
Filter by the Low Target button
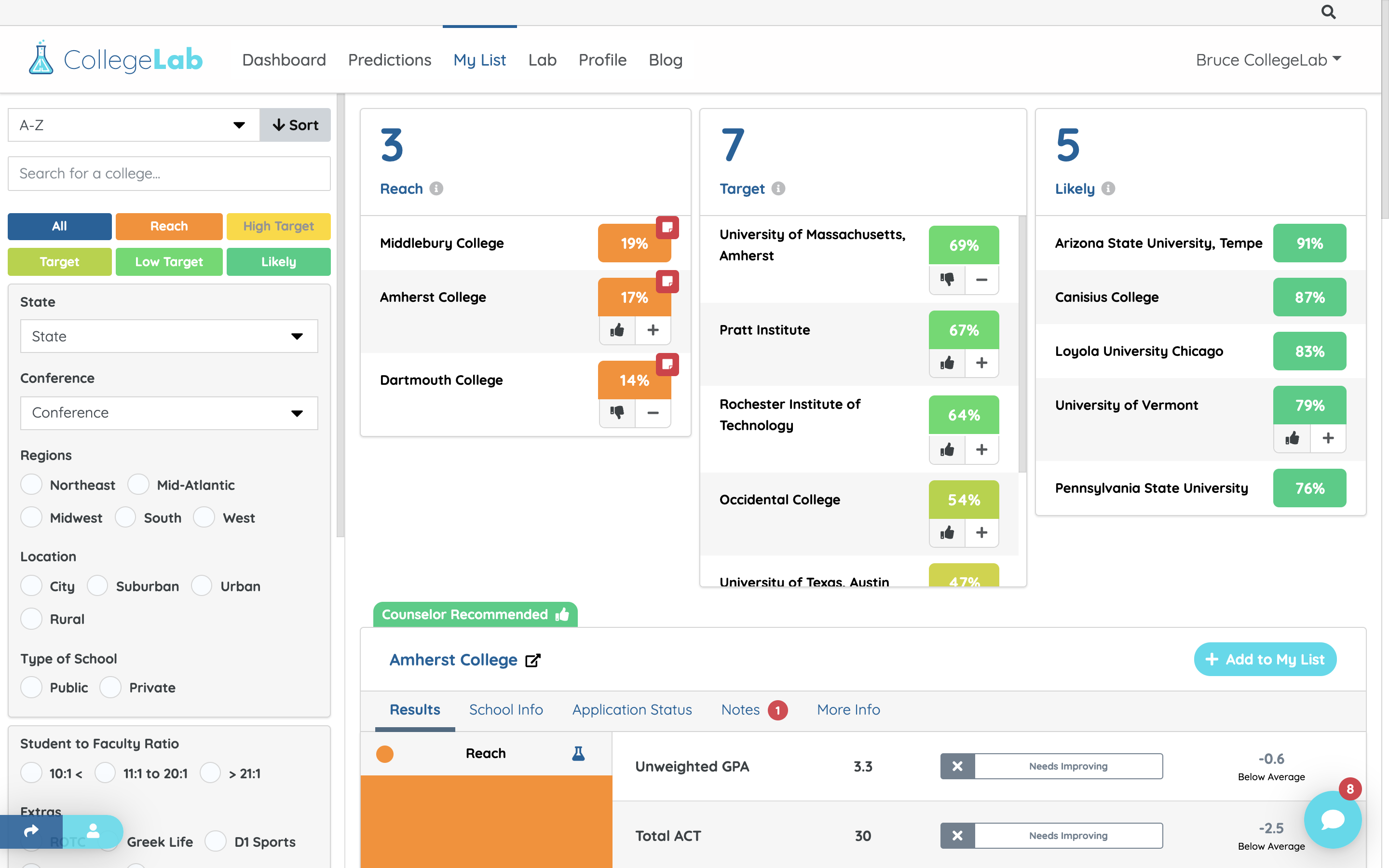click(169, 262)
